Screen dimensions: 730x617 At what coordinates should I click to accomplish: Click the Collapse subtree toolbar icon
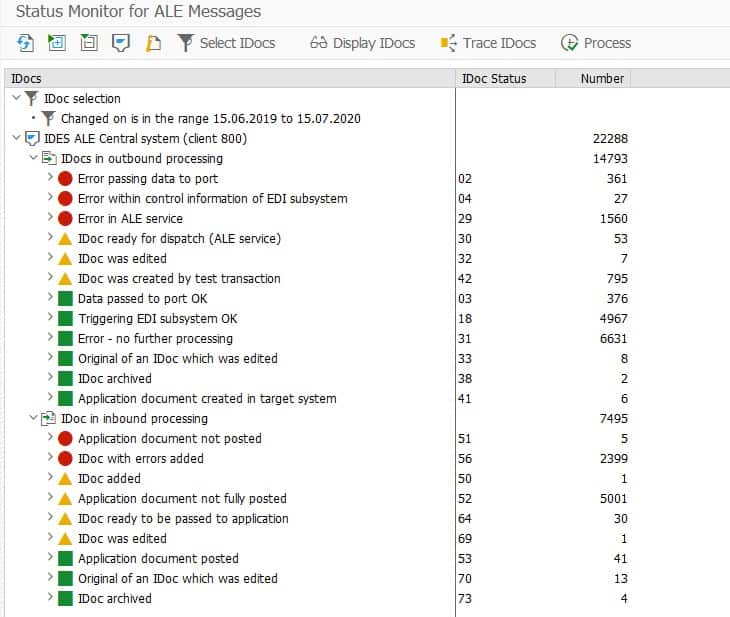(x=88, y=43)
